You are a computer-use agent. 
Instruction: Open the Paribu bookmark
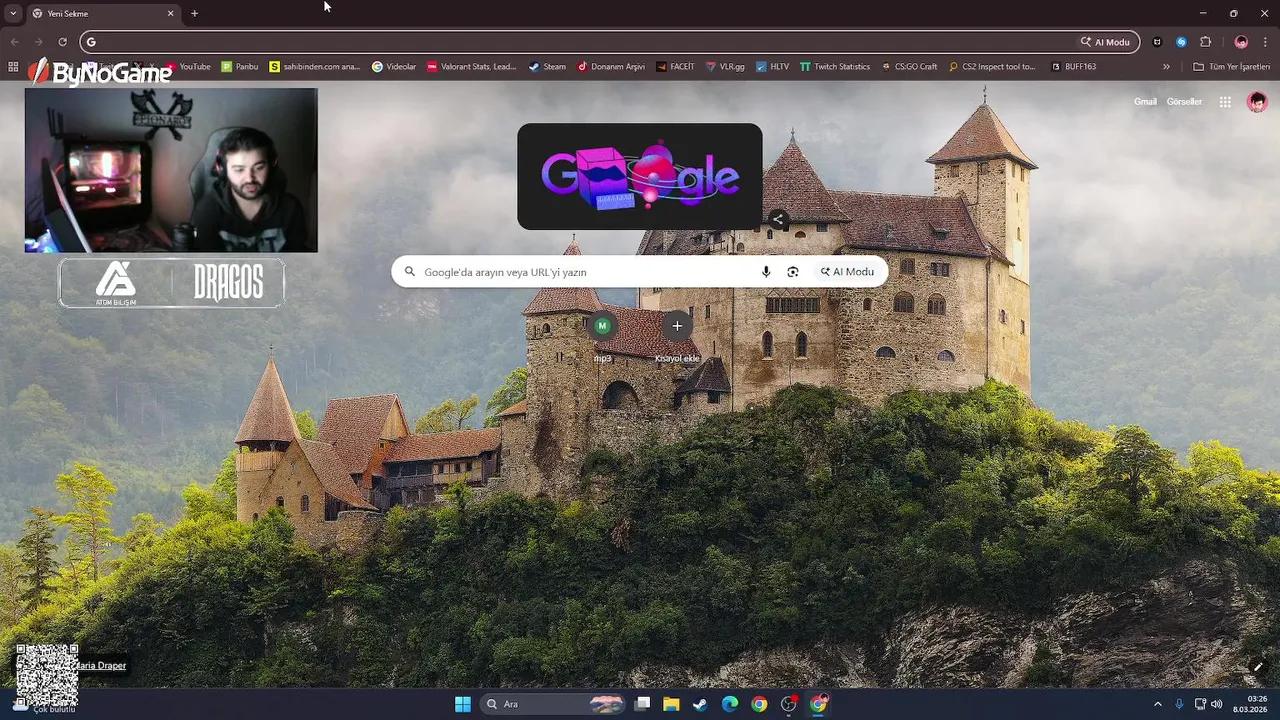click(240, 67)
